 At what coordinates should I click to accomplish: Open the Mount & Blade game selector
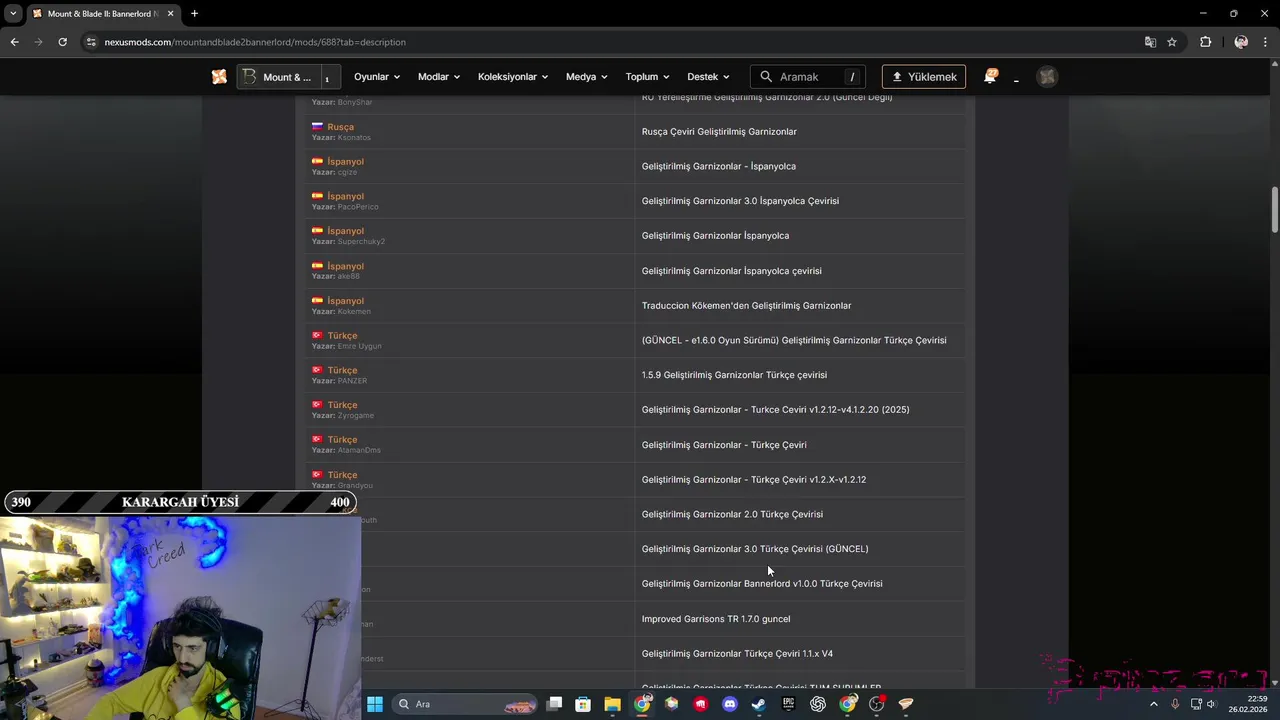pos(289,77)
